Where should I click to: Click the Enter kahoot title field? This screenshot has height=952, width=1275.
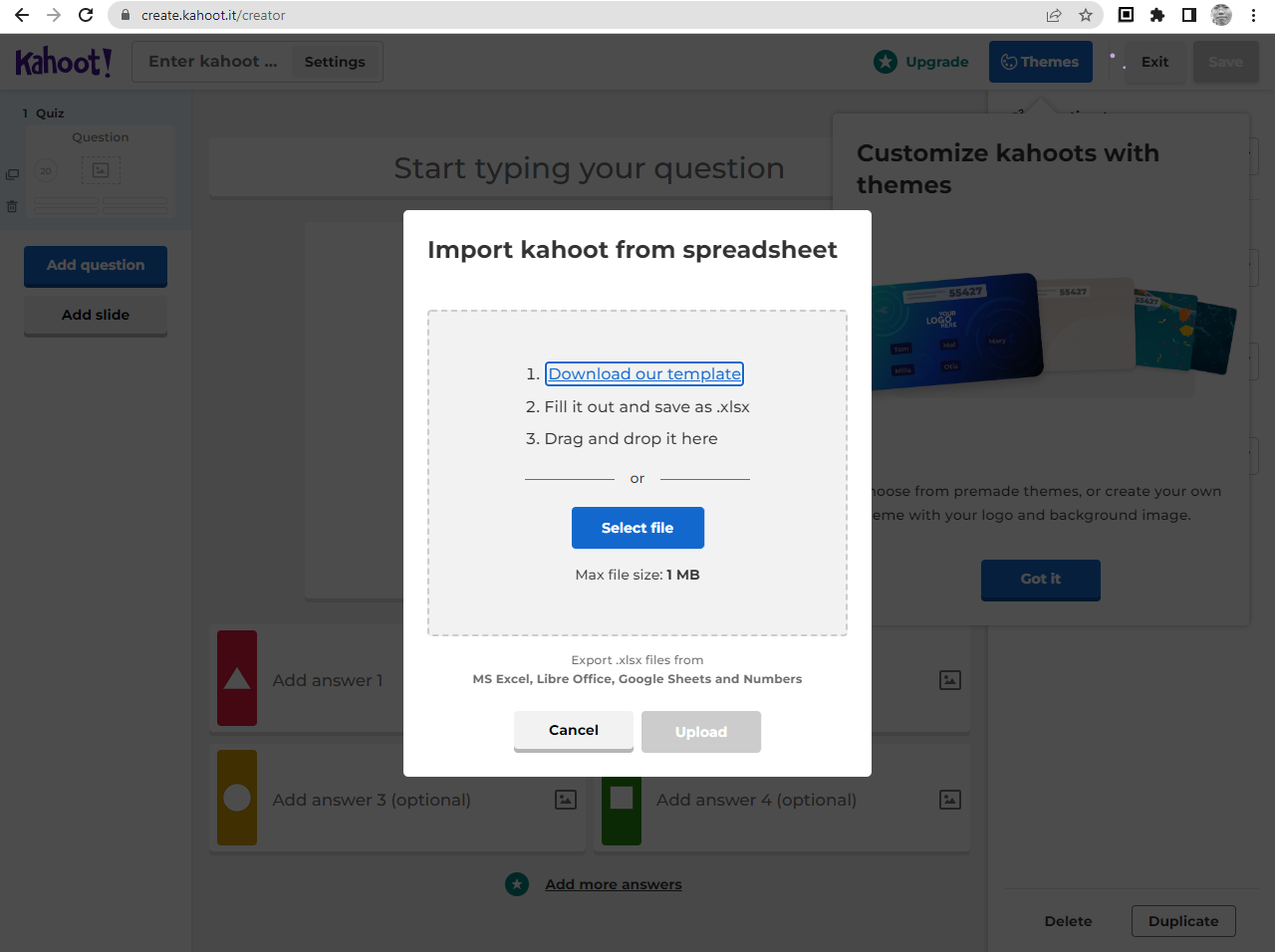213,62
